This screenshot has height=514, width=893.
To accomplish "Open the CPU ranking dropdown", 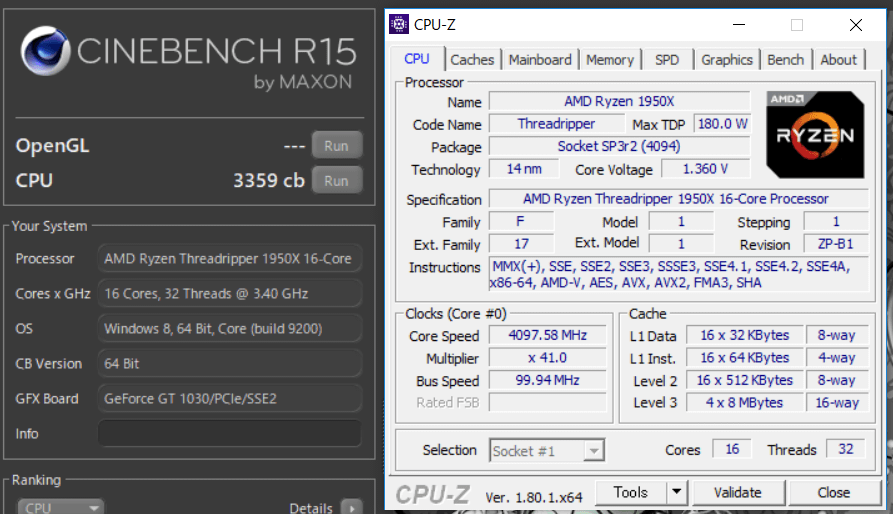I will click(x=61, y=507).
